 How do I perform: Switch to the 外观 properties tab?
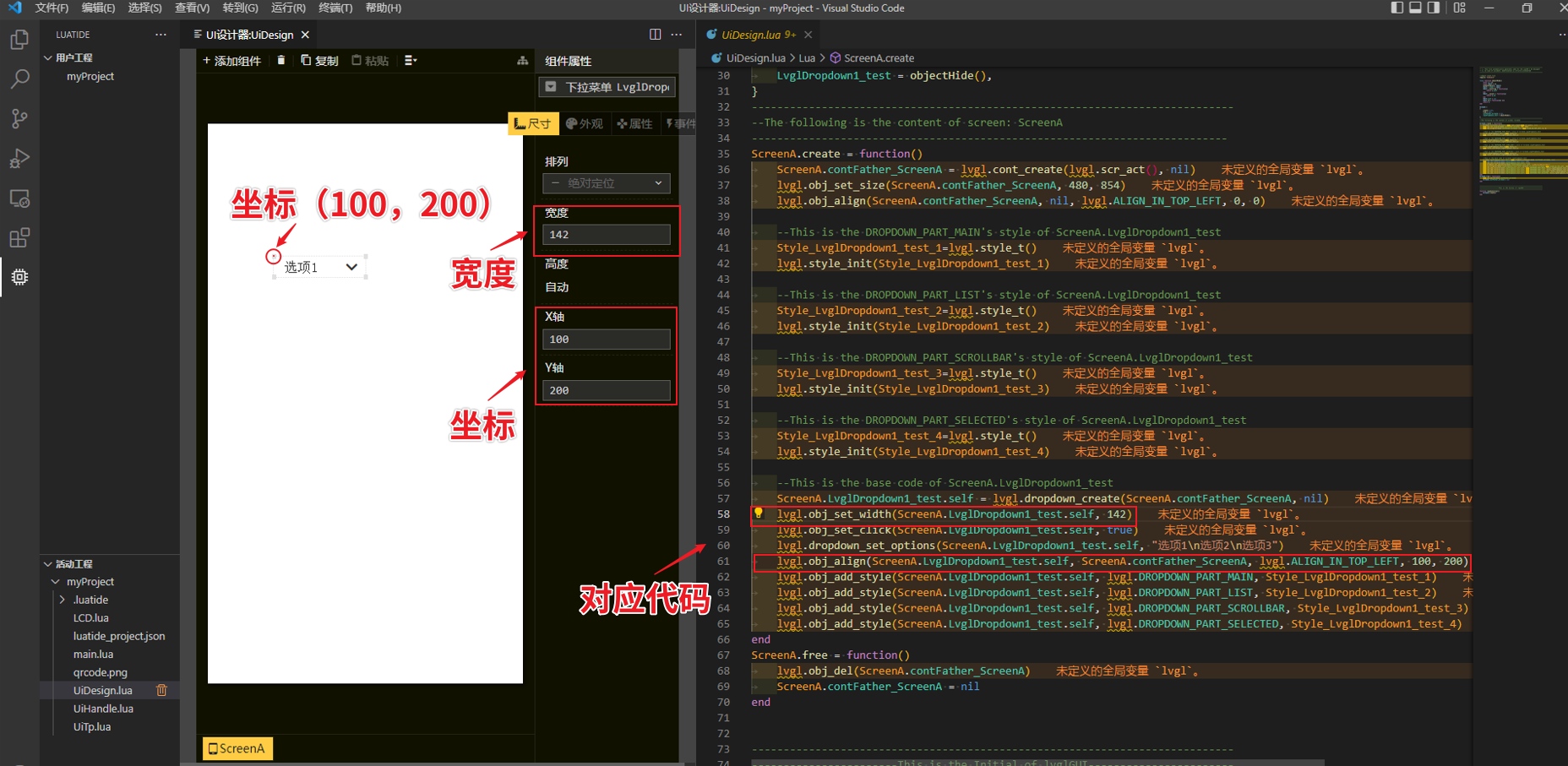pyautogui.click(x=585, y=123)
